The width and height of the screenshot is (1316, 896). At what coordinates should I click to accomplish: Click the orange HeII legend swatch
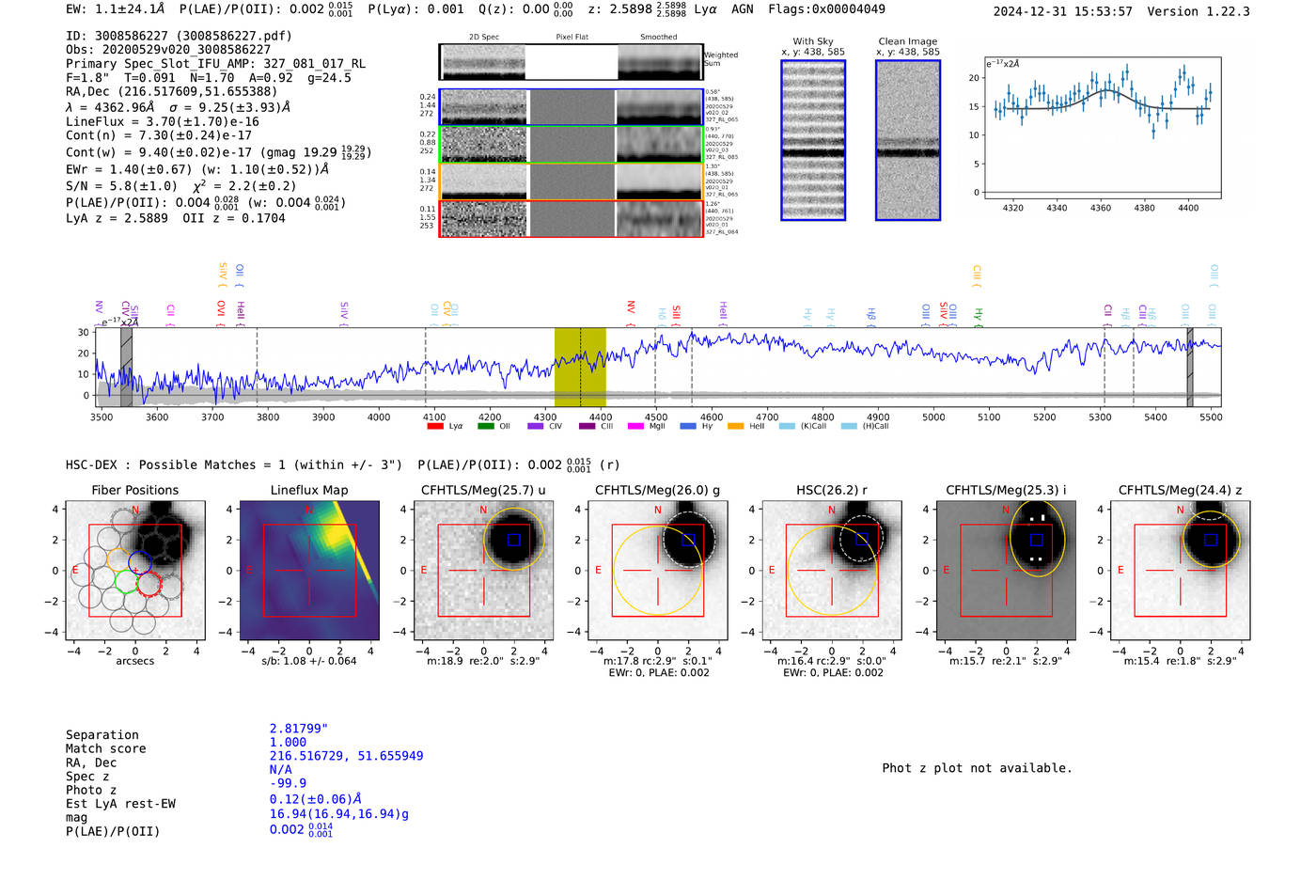(736, 426)
